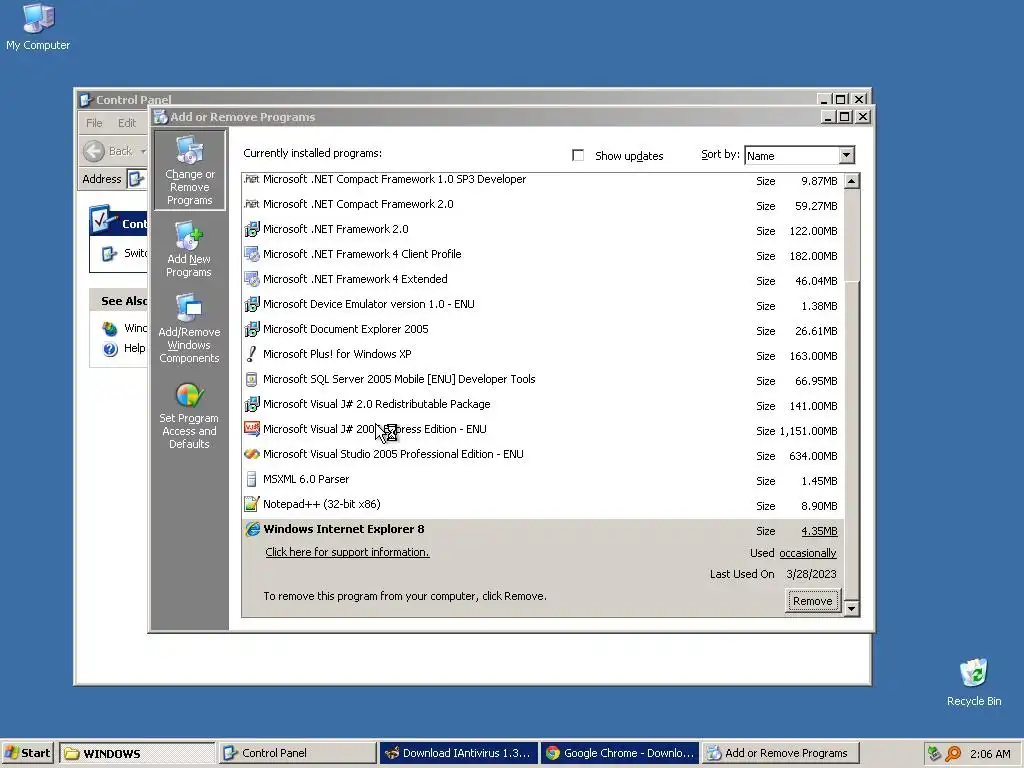Click the Visual J# 2.0 Redistributable icon

[x=251, y=404]
